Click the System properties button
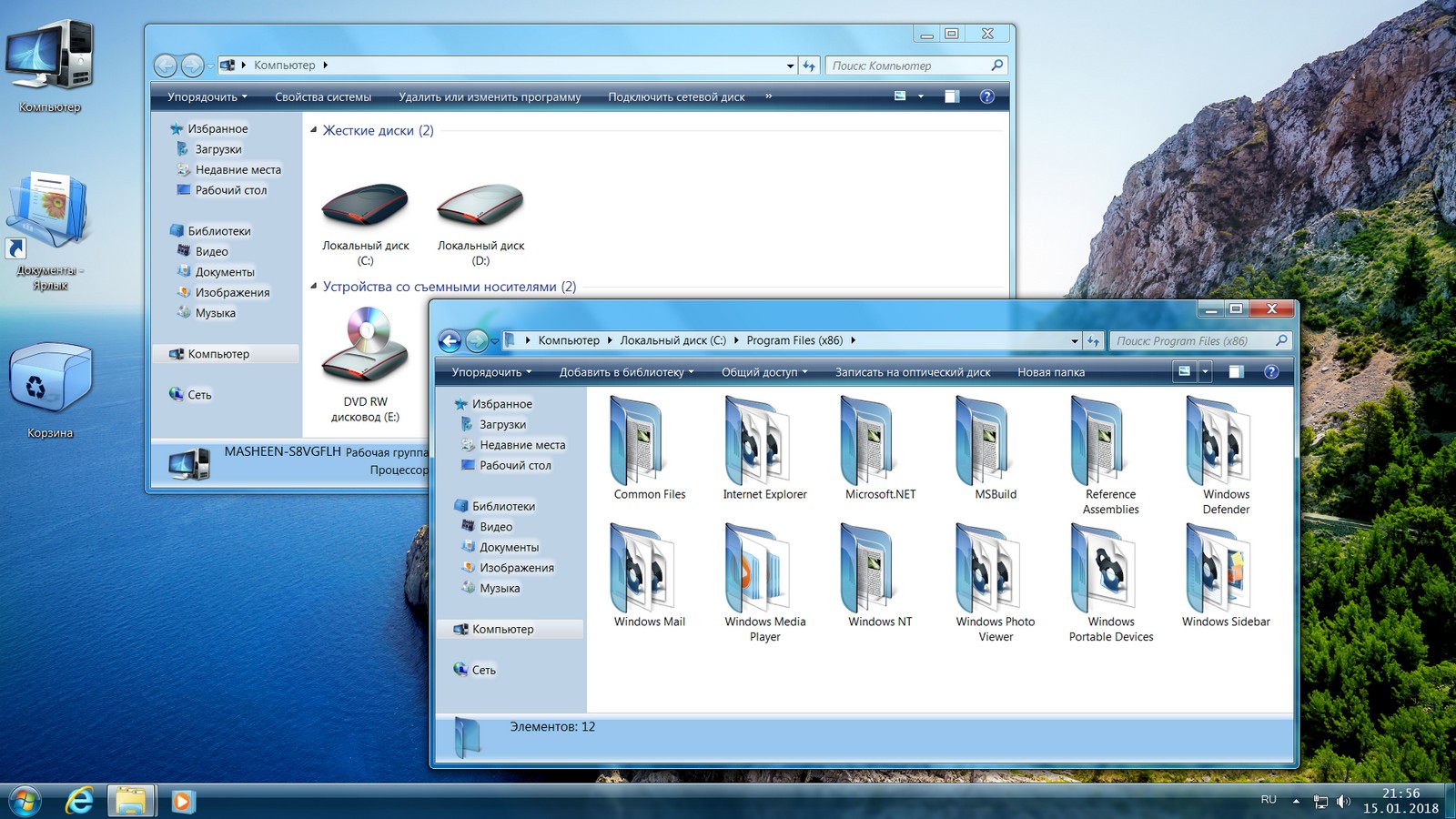1456x819 pixels. [323, 96]
